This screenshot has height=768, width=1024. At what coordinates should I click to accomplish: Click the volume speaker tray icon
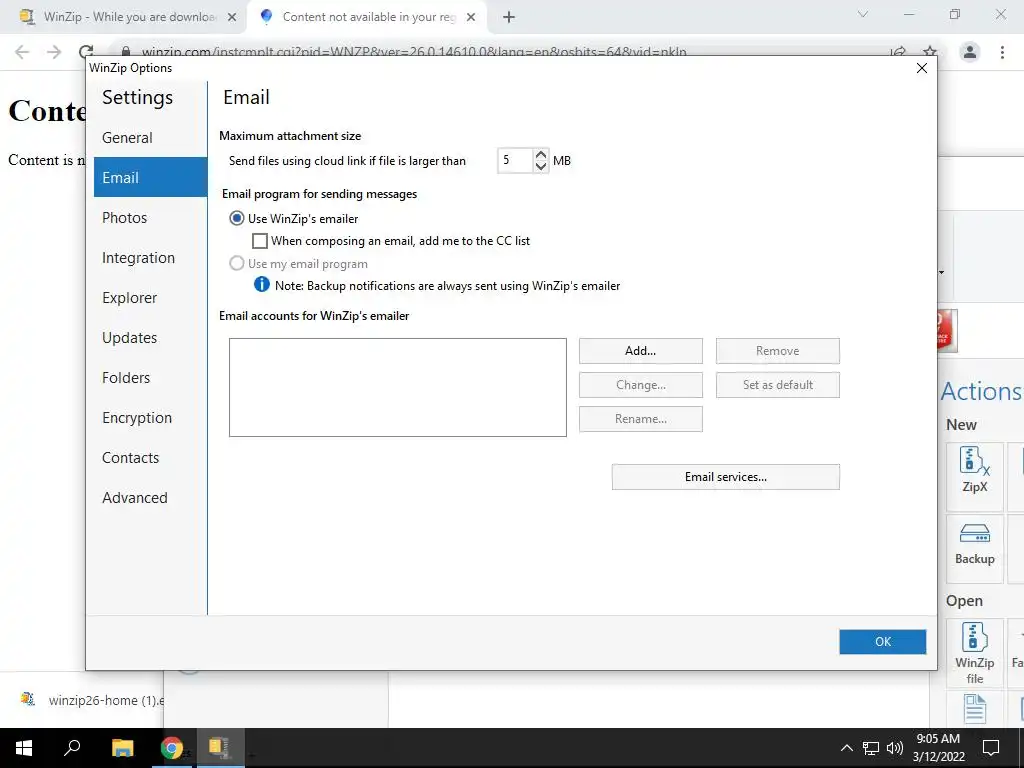point(895,748)
